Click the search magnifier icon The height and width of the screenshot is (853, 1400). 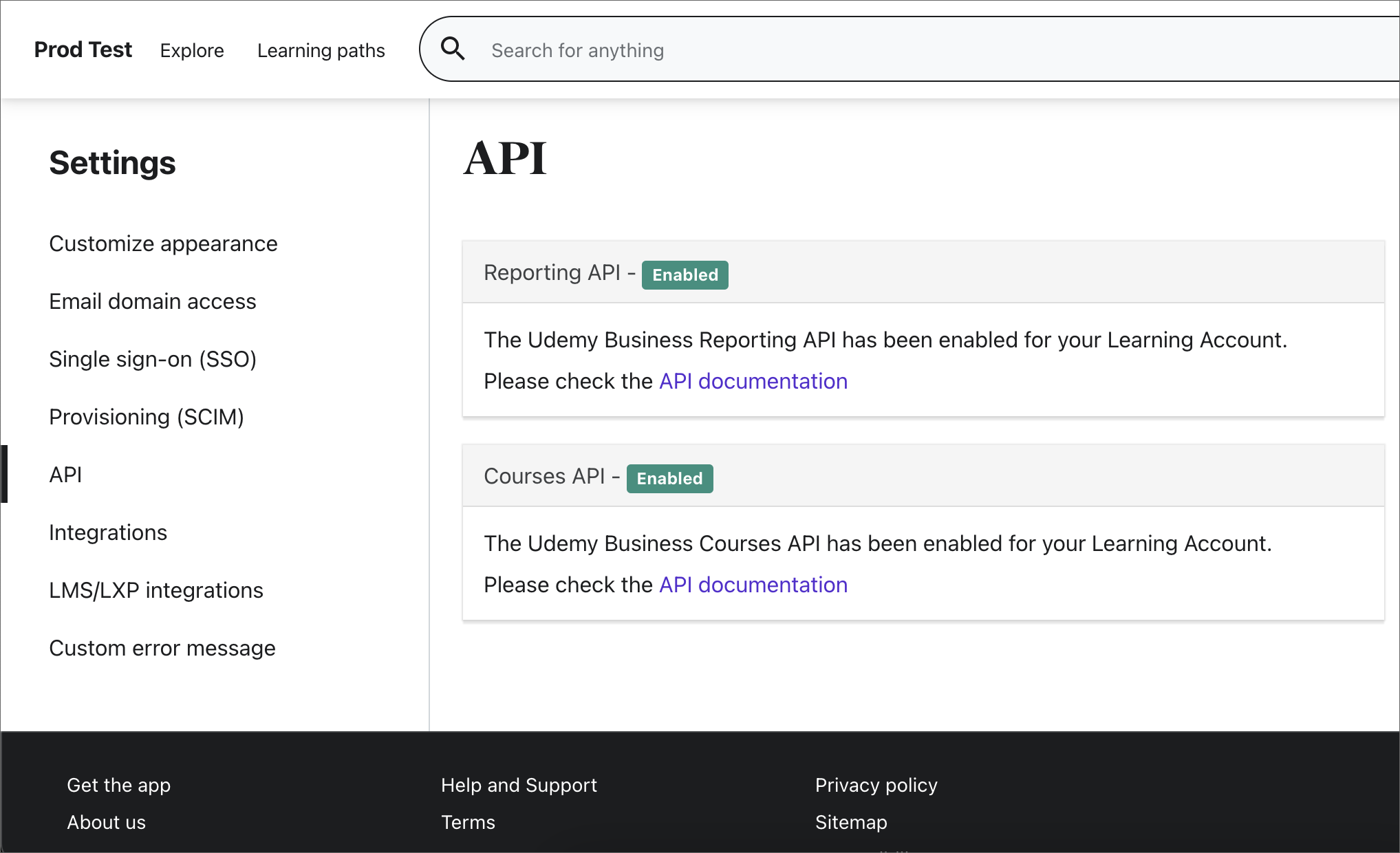click(452, 49)
